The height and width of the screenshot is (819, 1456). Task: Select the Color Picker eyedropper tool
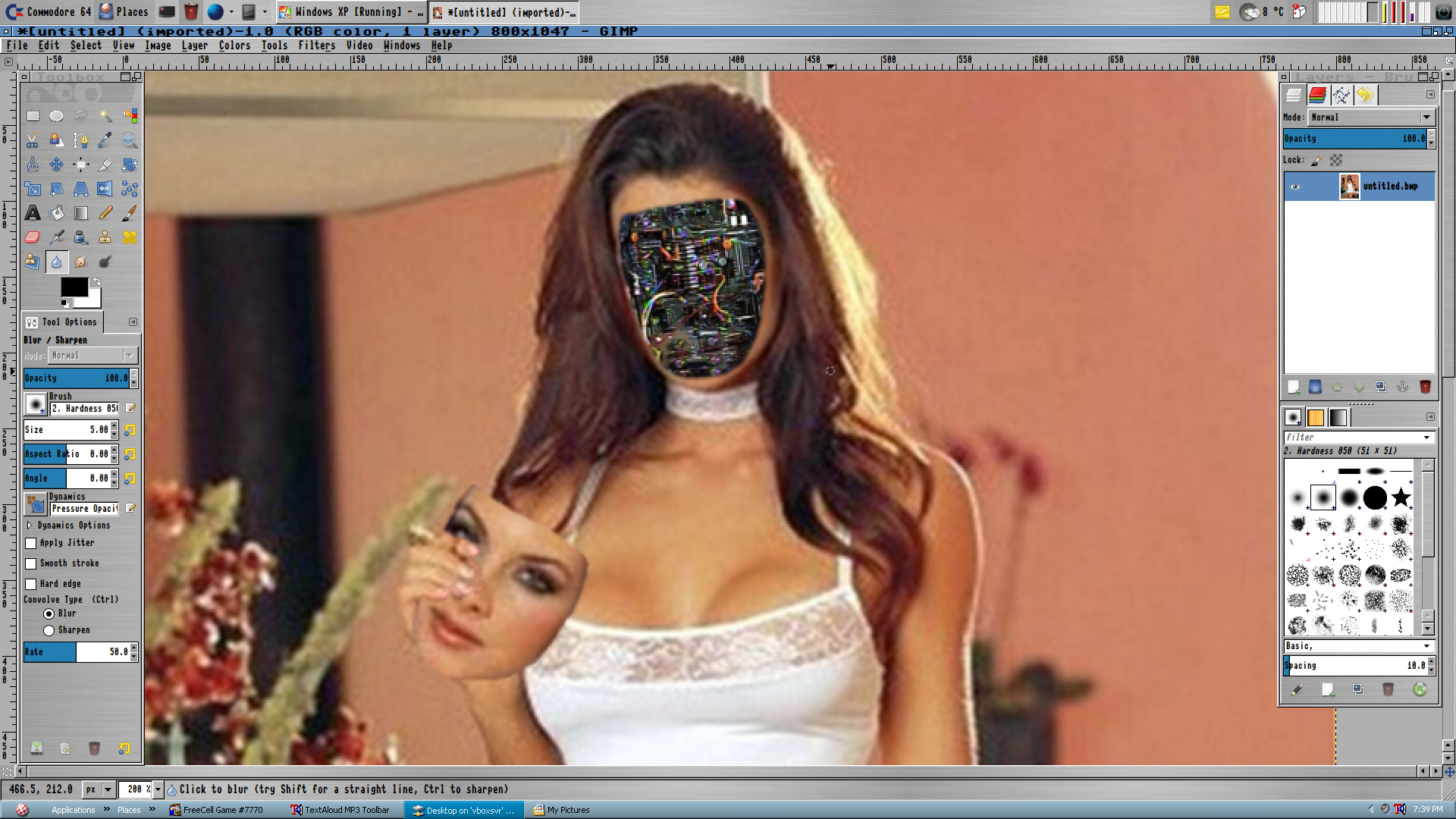(x=105, y=140)
